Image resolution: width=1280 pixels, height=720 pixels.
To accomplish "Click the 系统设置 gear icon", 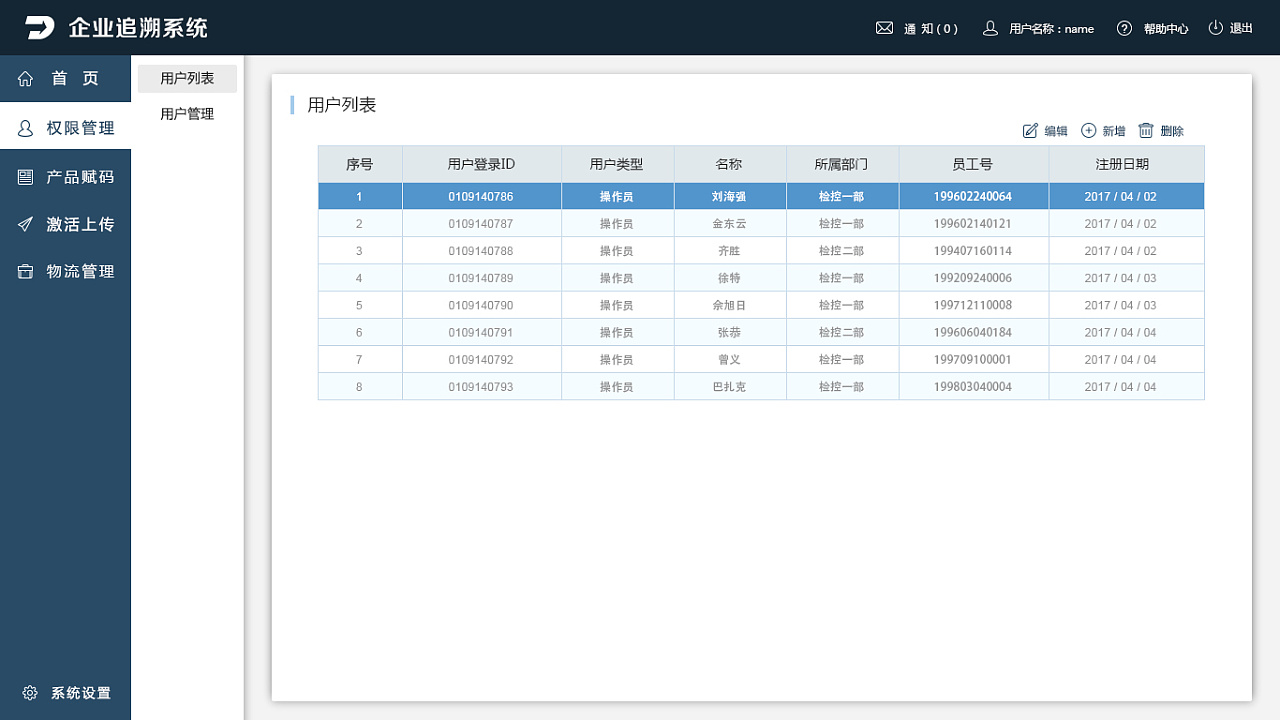I will point(29,692).
